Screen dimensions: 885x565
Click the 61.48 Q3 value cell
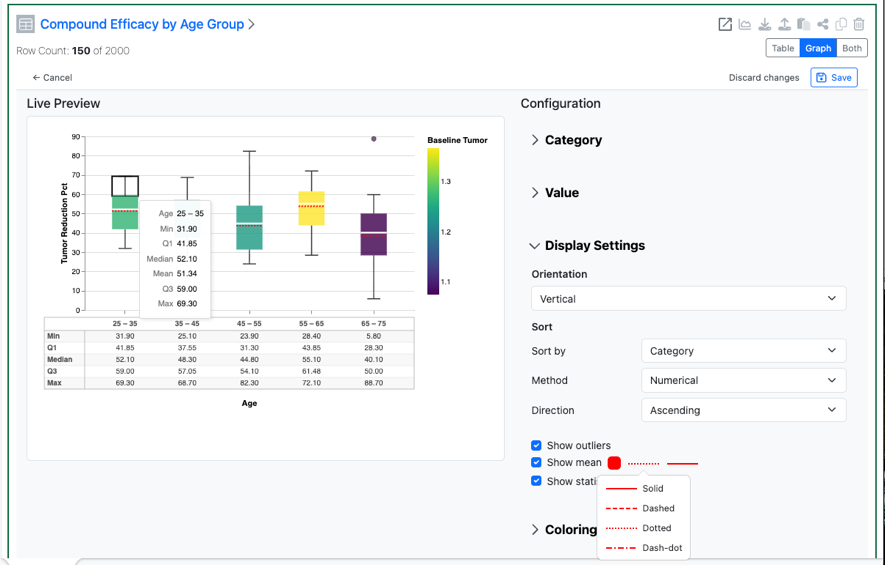pyautogui.click(x=311, y=371)
